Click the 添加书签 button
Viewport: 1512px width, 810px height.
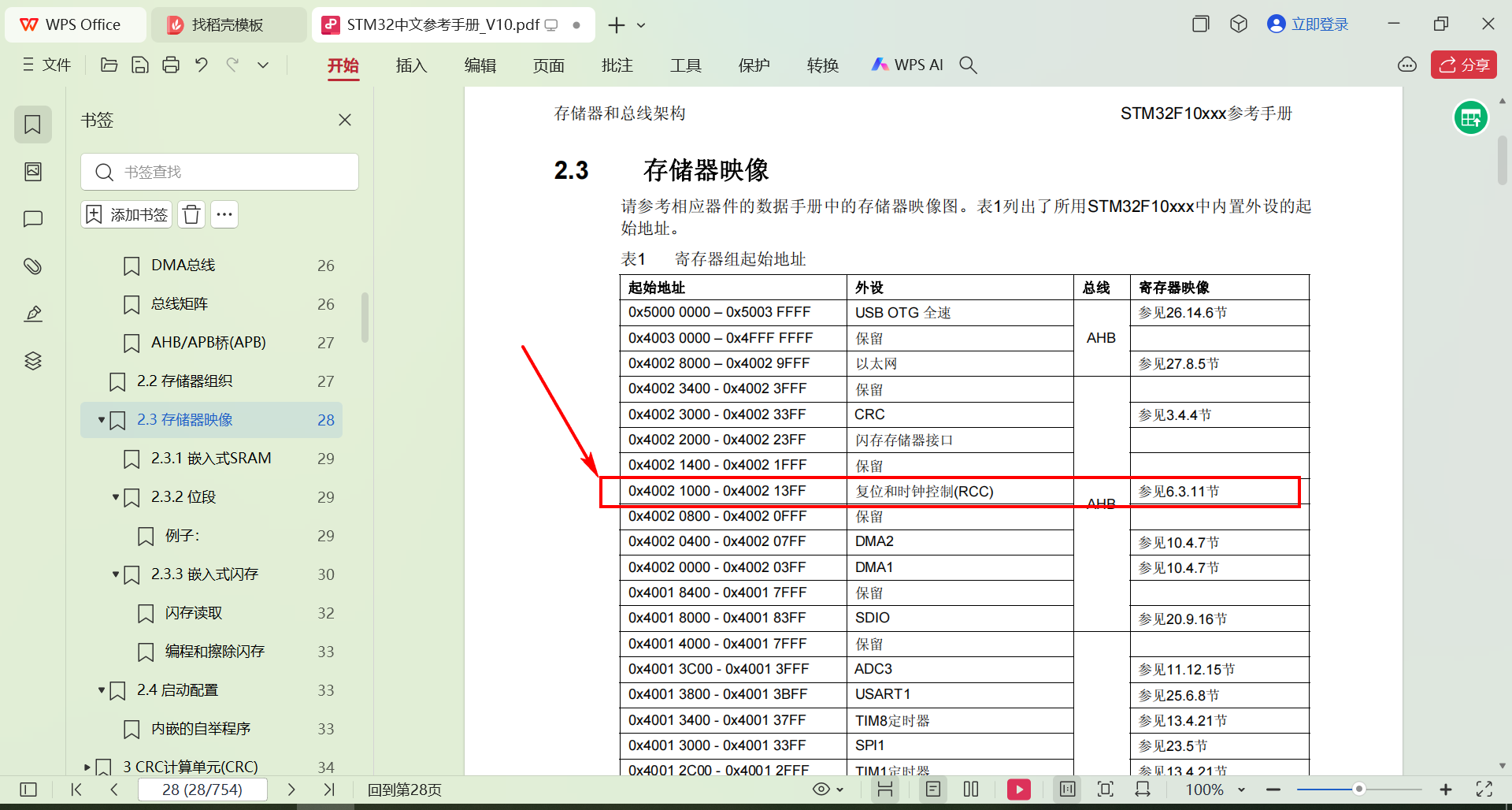pos(126,214)
